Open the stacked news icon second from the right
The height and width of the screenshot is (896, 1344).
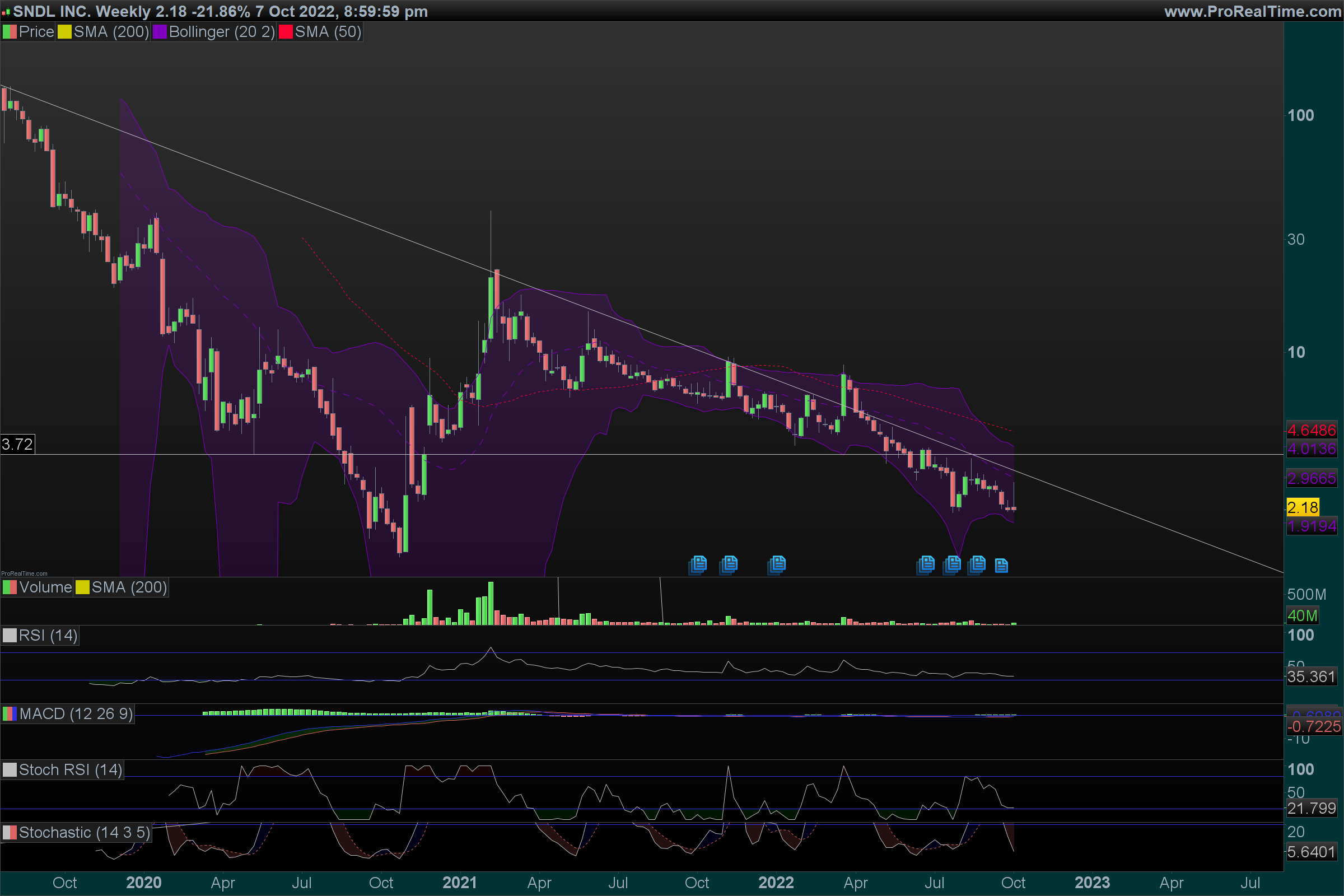coord(977,564)
